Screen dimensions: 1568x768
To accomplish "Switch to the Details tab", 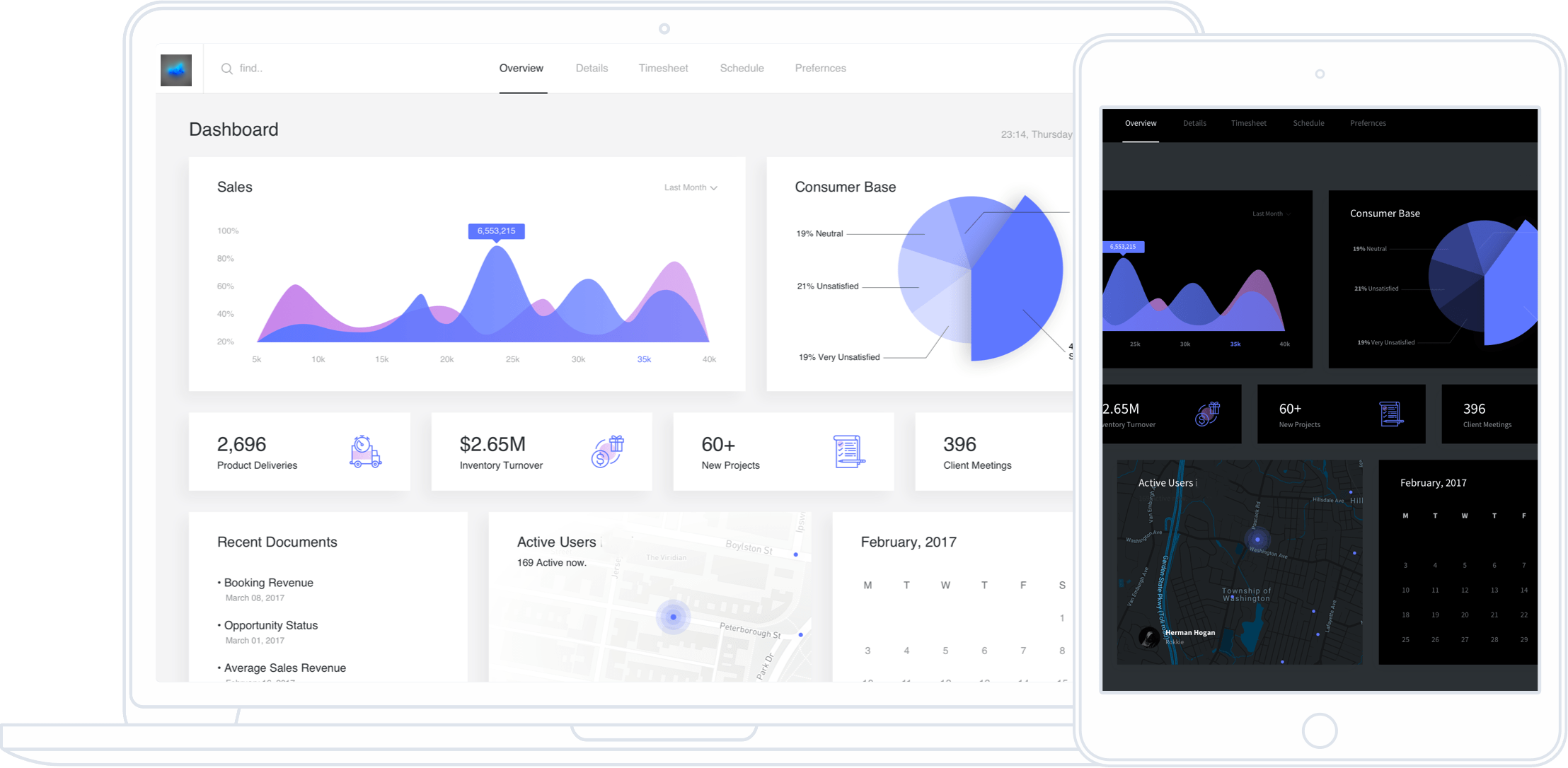I will (x=592, y=68).
